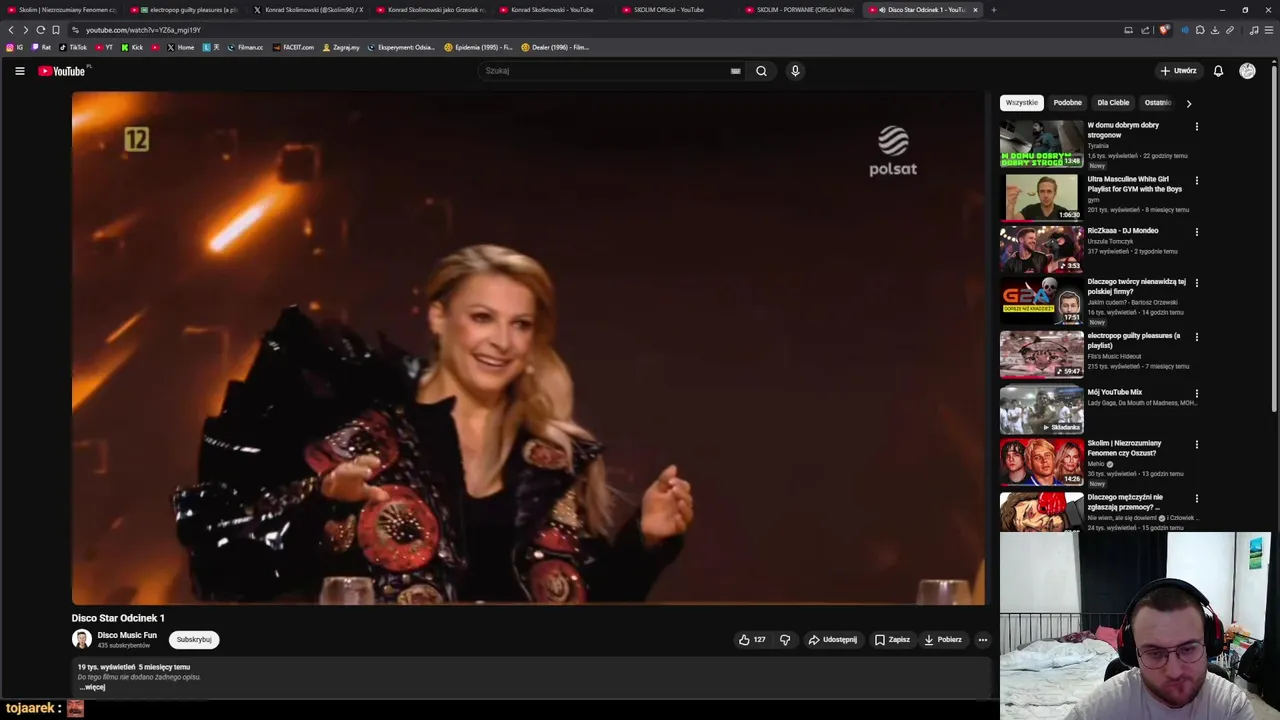Viewport: 1280px width, 720px height.
Task: Open more actions menu under the video
Action: coord(982,640)
